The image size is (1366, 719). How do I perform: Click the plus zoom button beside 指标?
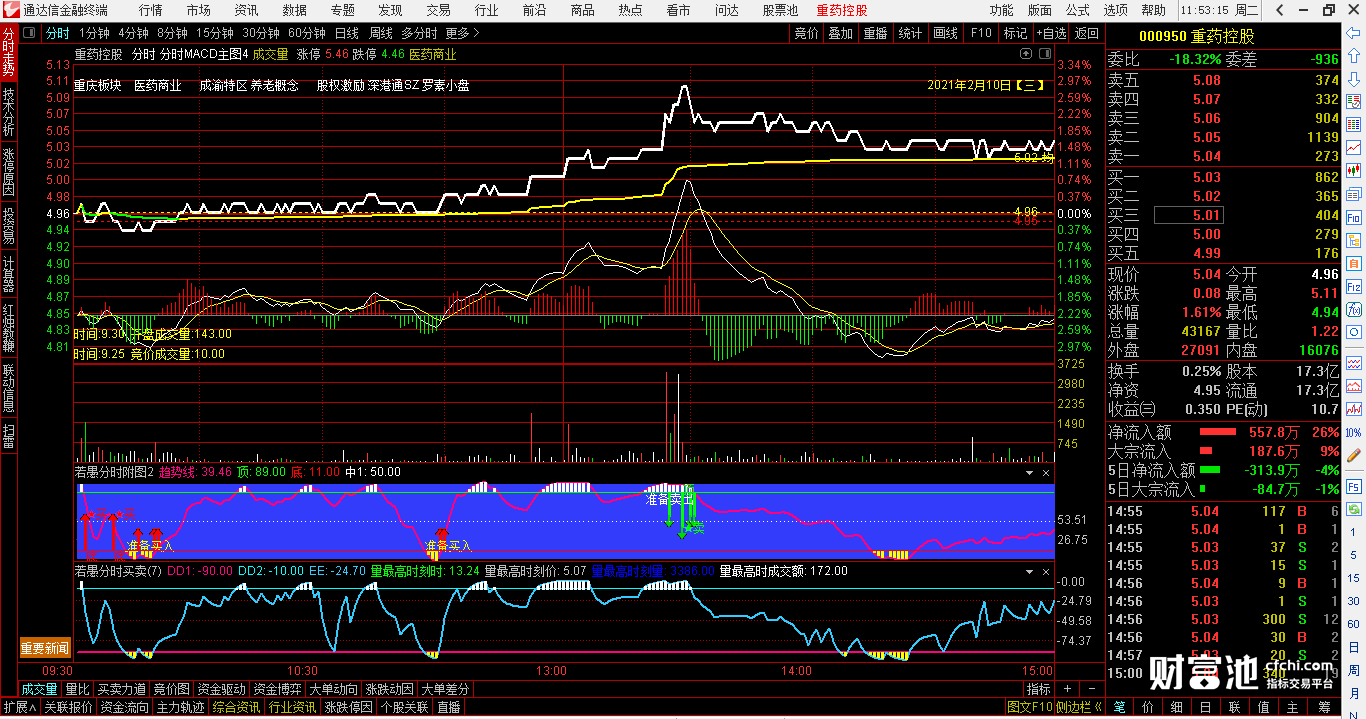[x=1066, y=689]
